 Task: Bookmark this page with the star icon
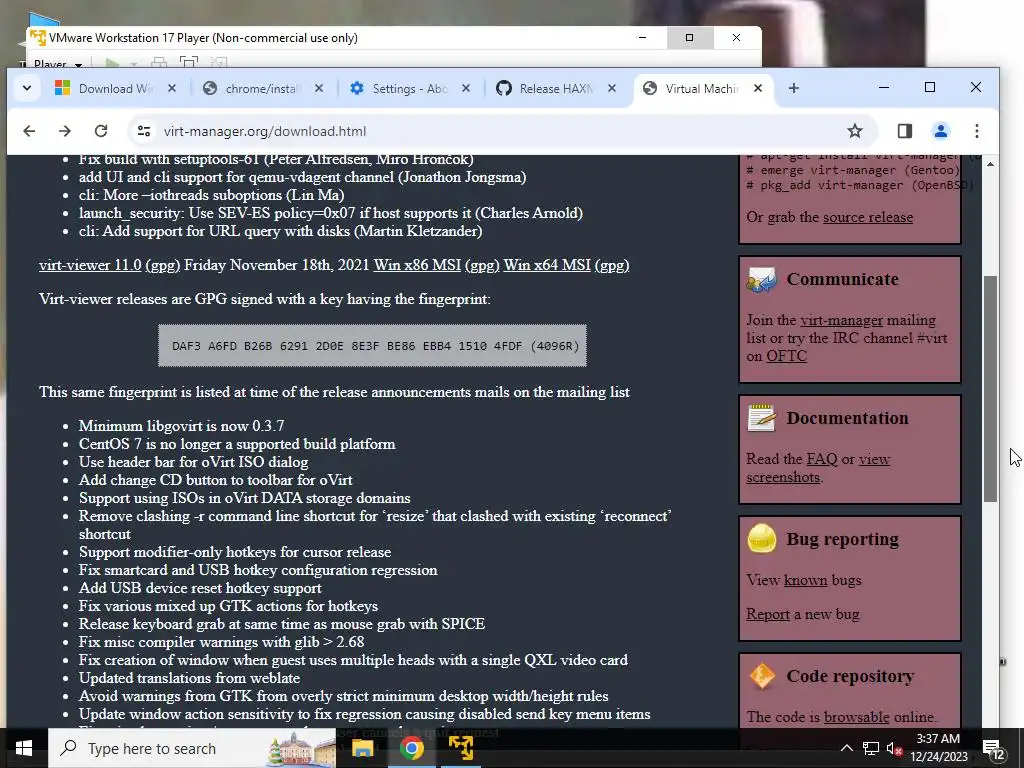click(x=854, y=131)
